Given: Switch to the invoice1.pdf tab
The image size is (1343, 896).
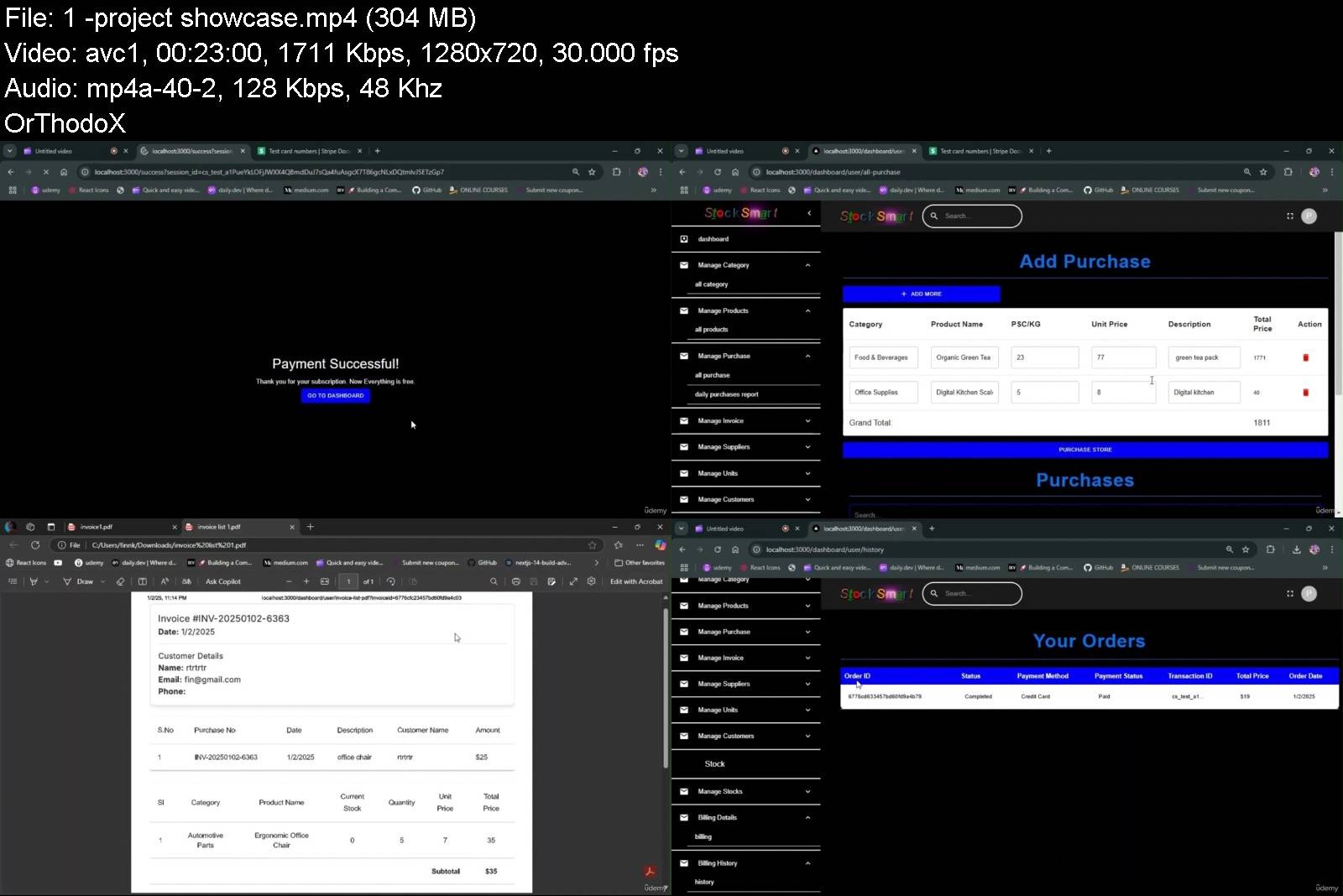Looking at the screenshot, I should pyautogui.click(x=122, y=527).
